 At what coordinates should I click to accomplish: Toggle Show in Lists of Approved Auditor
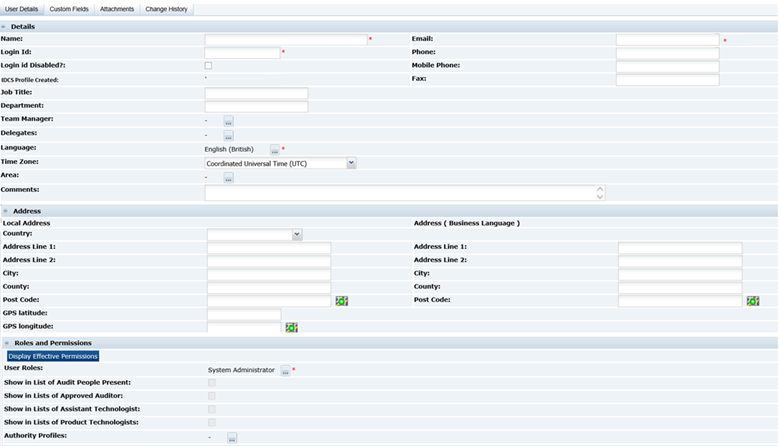212,396
